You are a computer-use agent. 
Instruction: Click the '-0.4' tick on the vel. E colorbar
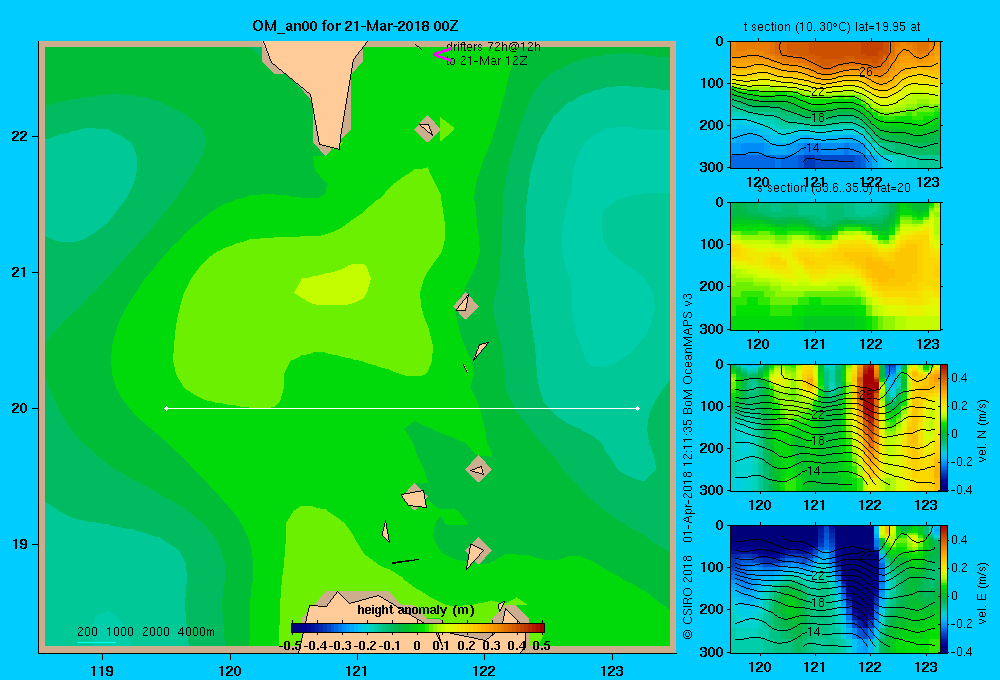[x=959, y=651]
